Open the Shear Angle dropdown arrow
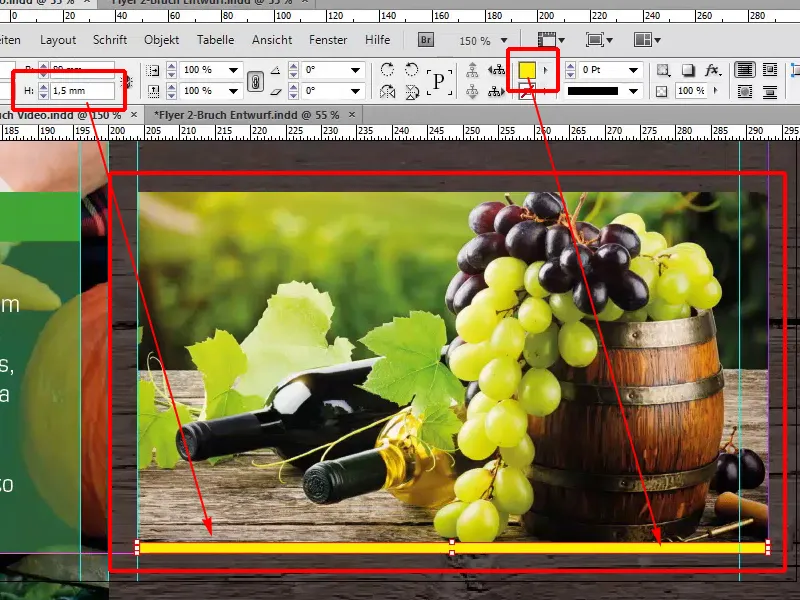The width and height of the screenshot is (800, 600). click(x=356, y=91)
